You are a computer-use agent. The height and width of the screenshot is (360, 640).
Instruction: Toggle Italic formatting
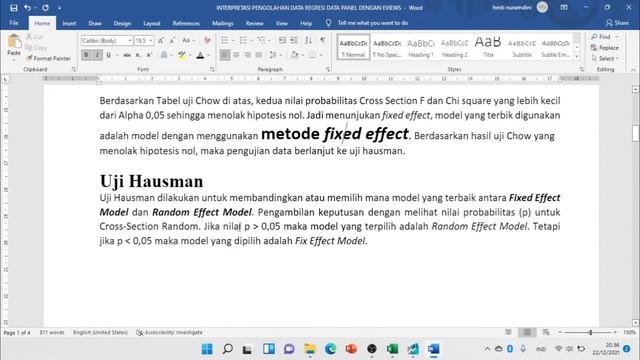(x=97, y=55)
